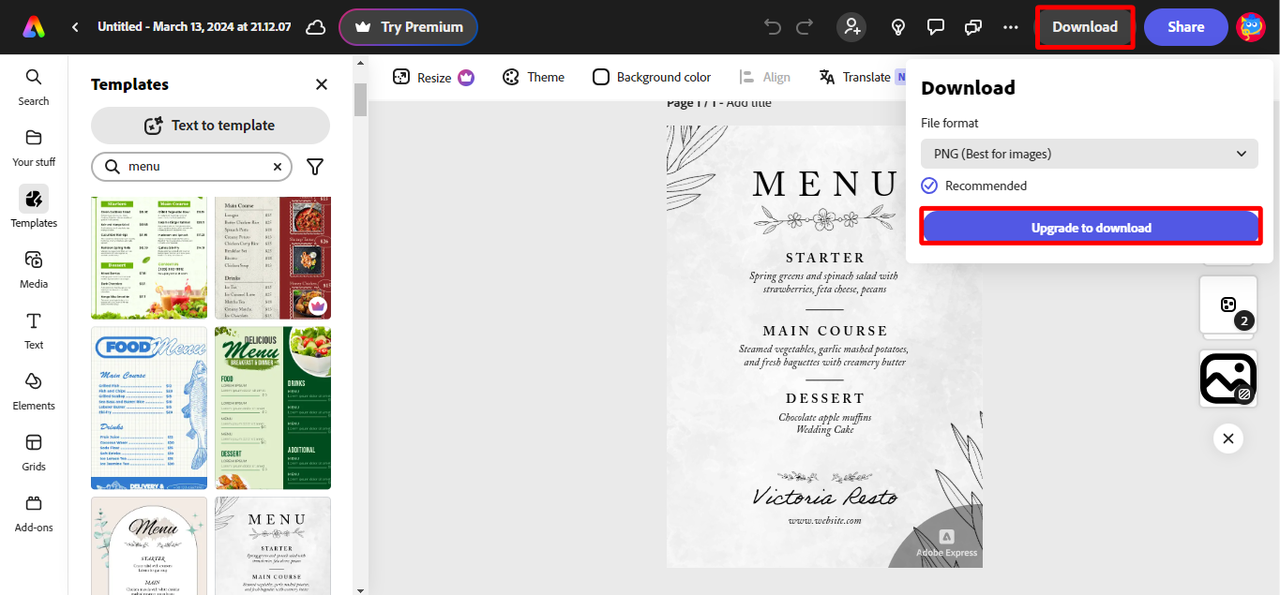Open the background image icon button
This screenshot has height=595, width=1280.
pyautogui.click(x=1229, y=378)
